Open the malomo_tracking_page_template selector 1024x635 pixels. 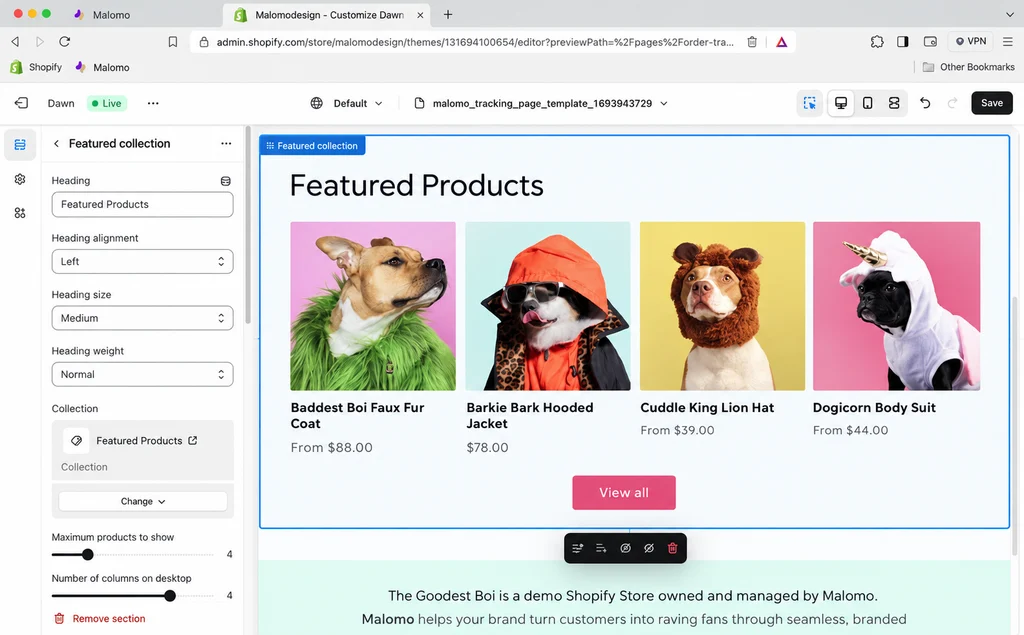coord(541,103)
